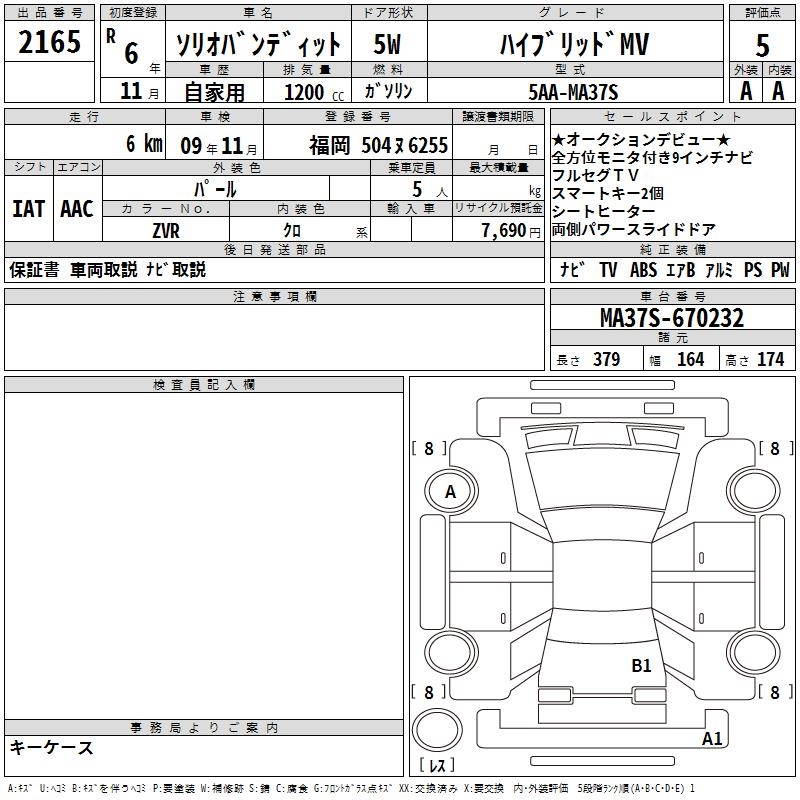Viewport: 800px width, 800px height.
Task: Click the 両側パワースライドドア line
Action: 634,230
